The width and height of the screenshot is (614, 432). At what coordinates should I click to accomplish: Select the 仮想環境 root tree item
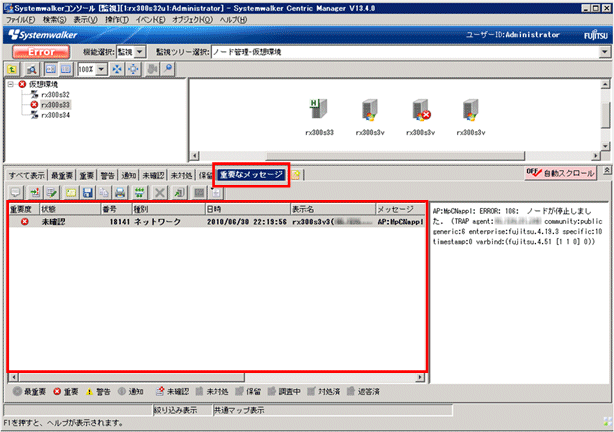(43, 84)
